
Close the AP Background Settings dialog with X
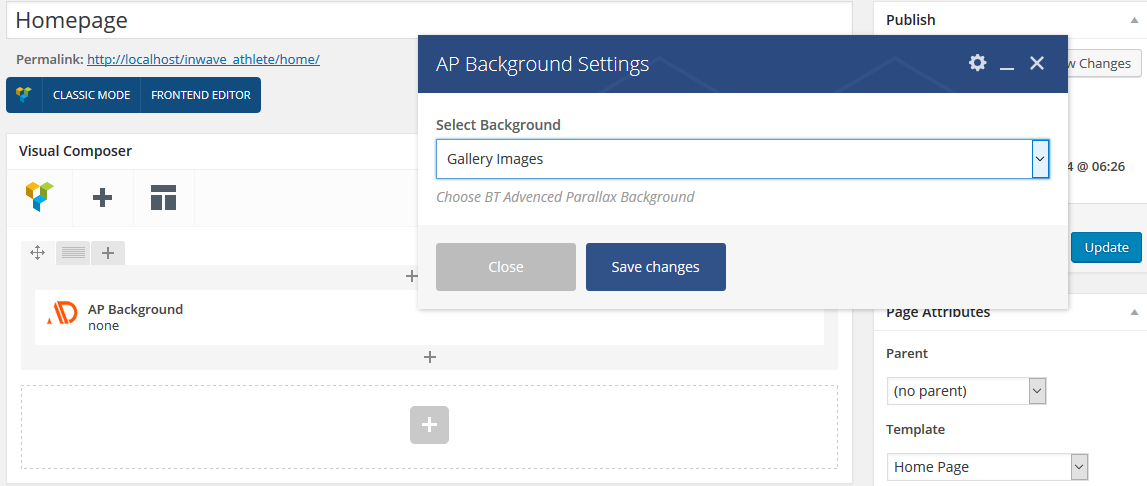(x=1037, y=63)
